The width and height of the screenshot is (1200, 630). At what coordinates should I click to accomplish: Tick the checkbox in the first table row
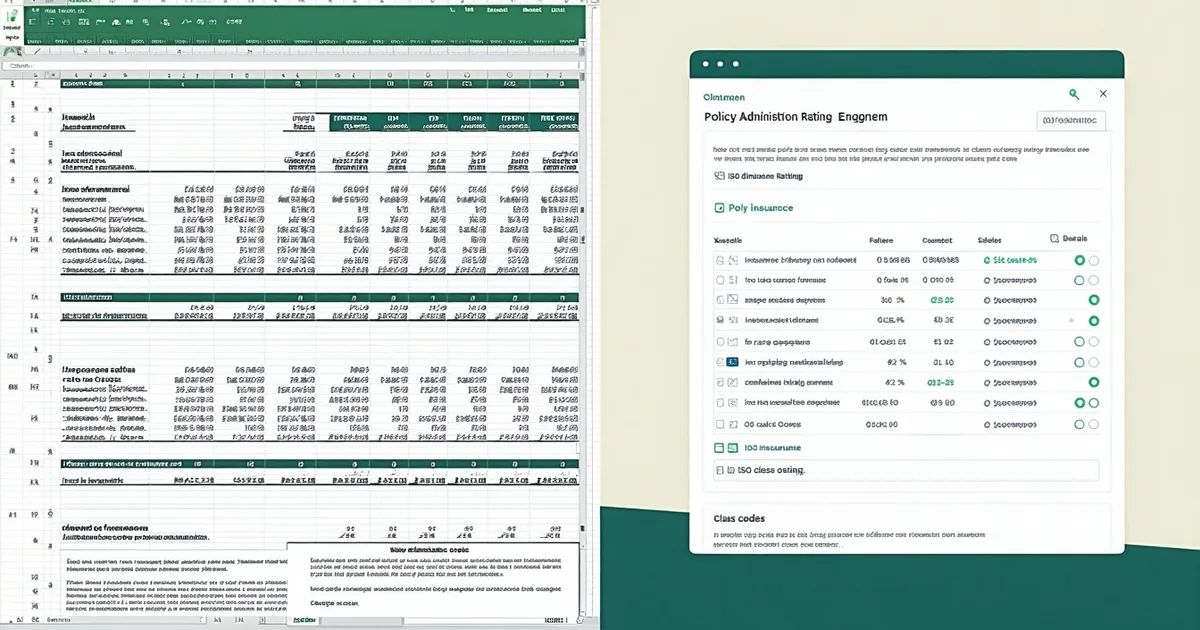click(720, 260)
